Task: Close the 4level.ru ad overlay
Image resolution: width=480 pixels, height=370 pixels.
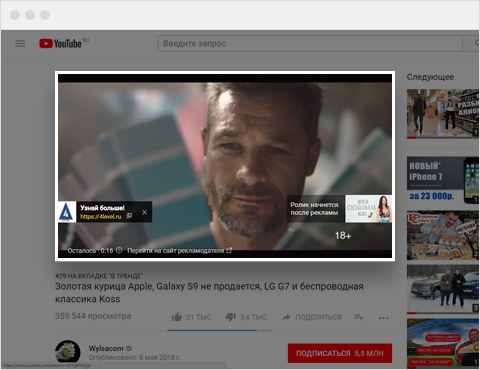Action: (144, 212)
